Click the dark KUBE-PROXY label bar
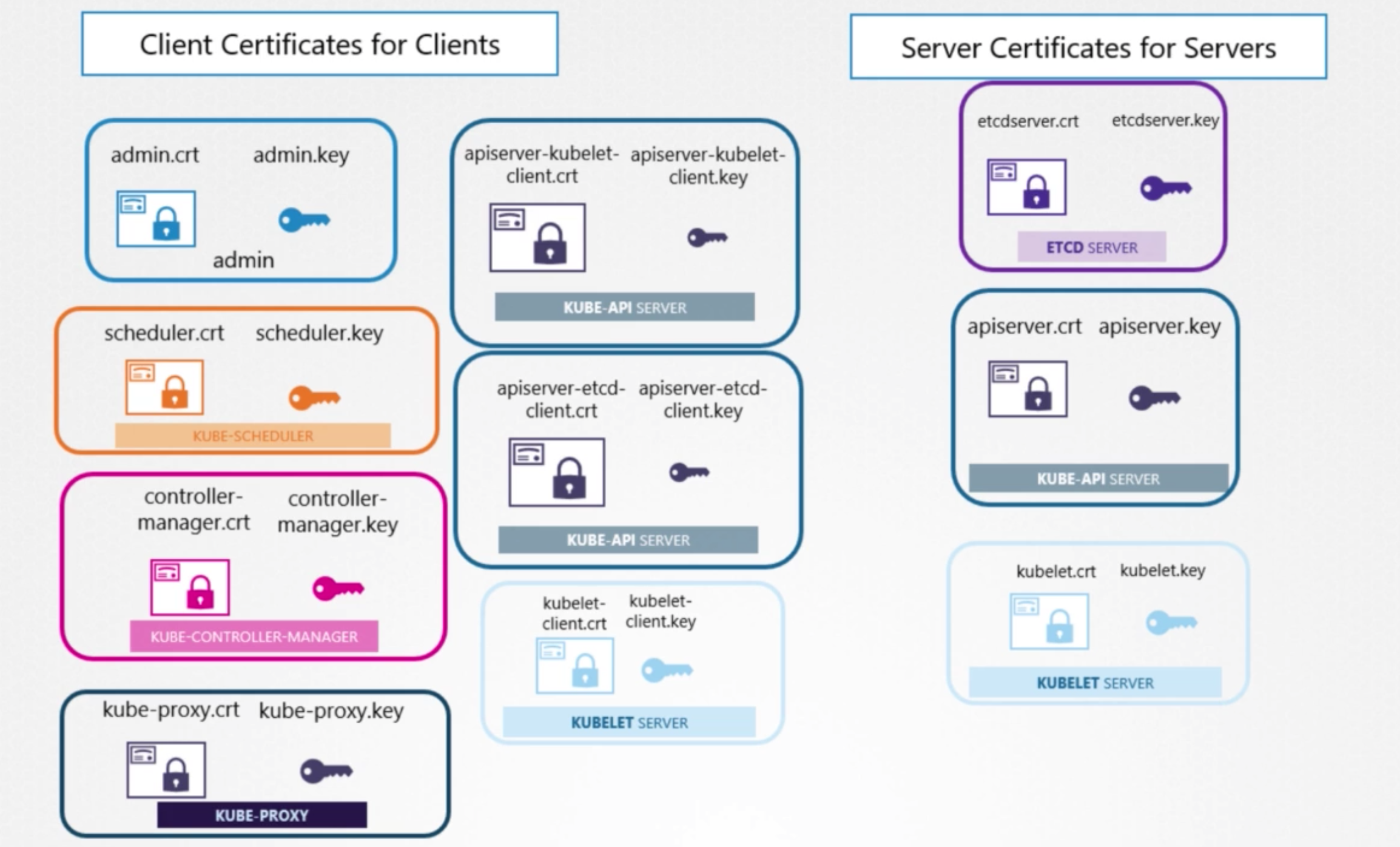 [x=261, y=815]
